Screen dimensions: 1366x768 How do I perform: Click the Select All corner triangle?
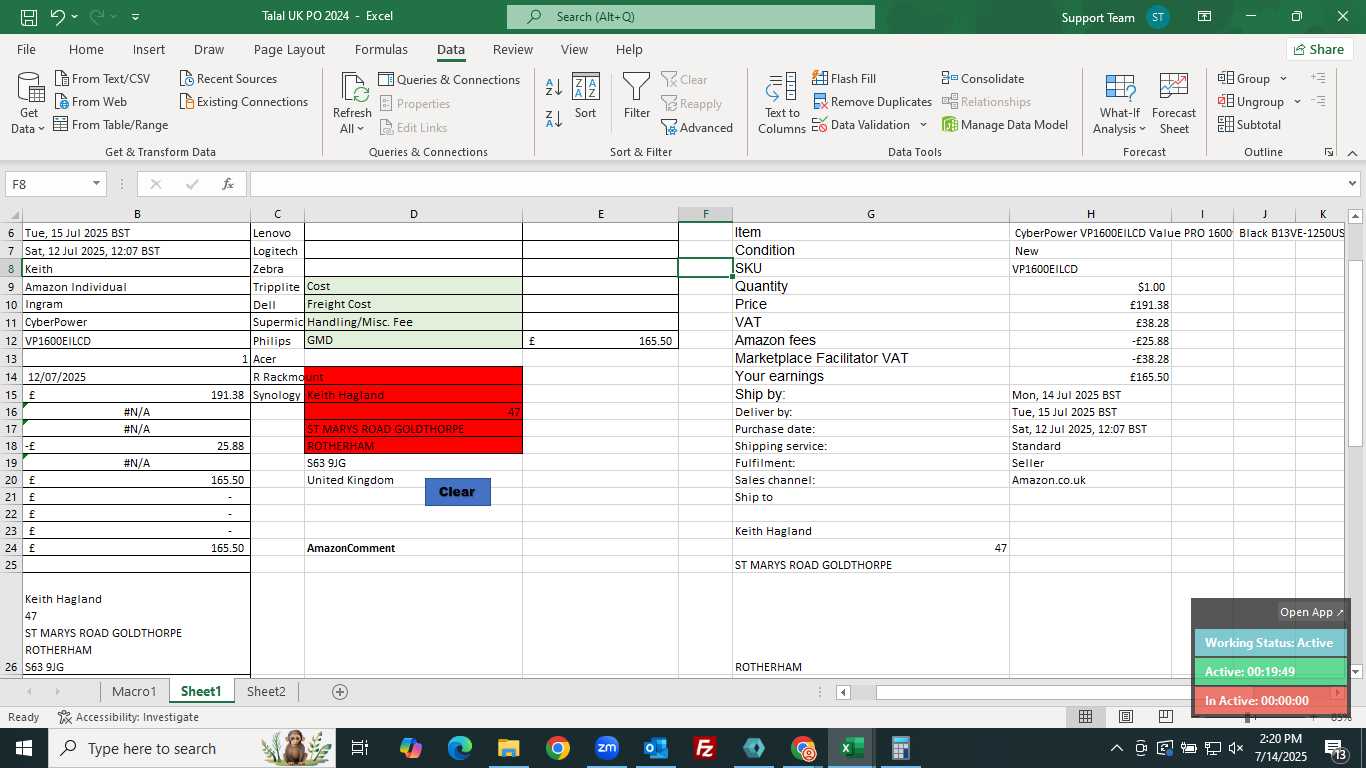[13, 215]
